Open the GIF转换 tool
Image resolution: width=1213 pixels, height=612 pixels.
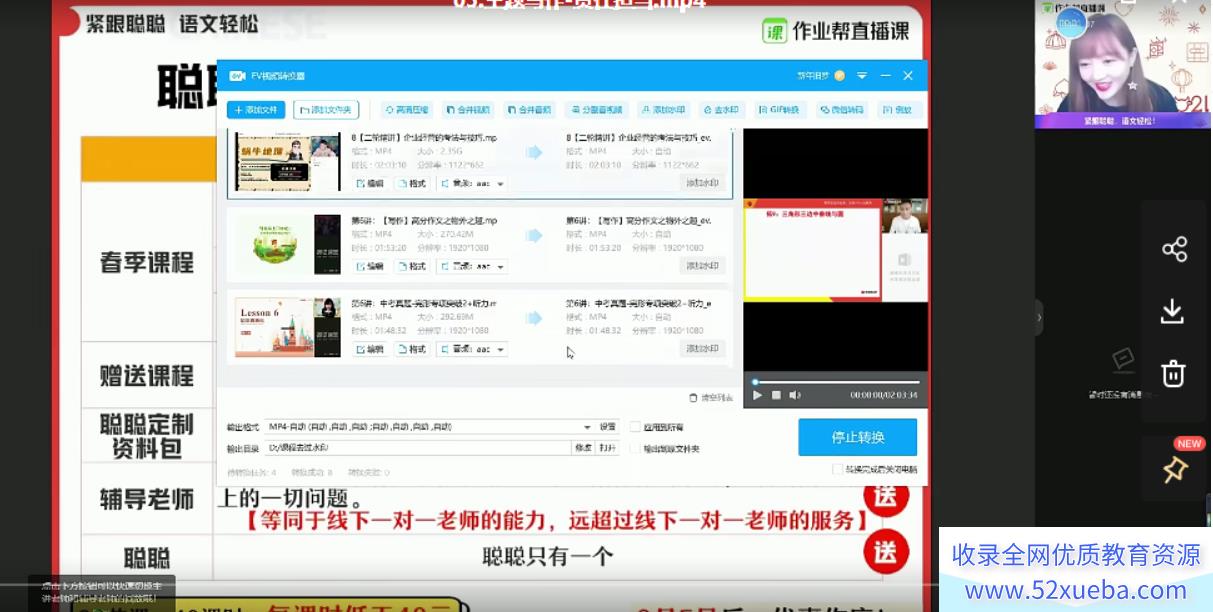click(x=779, y=110)
